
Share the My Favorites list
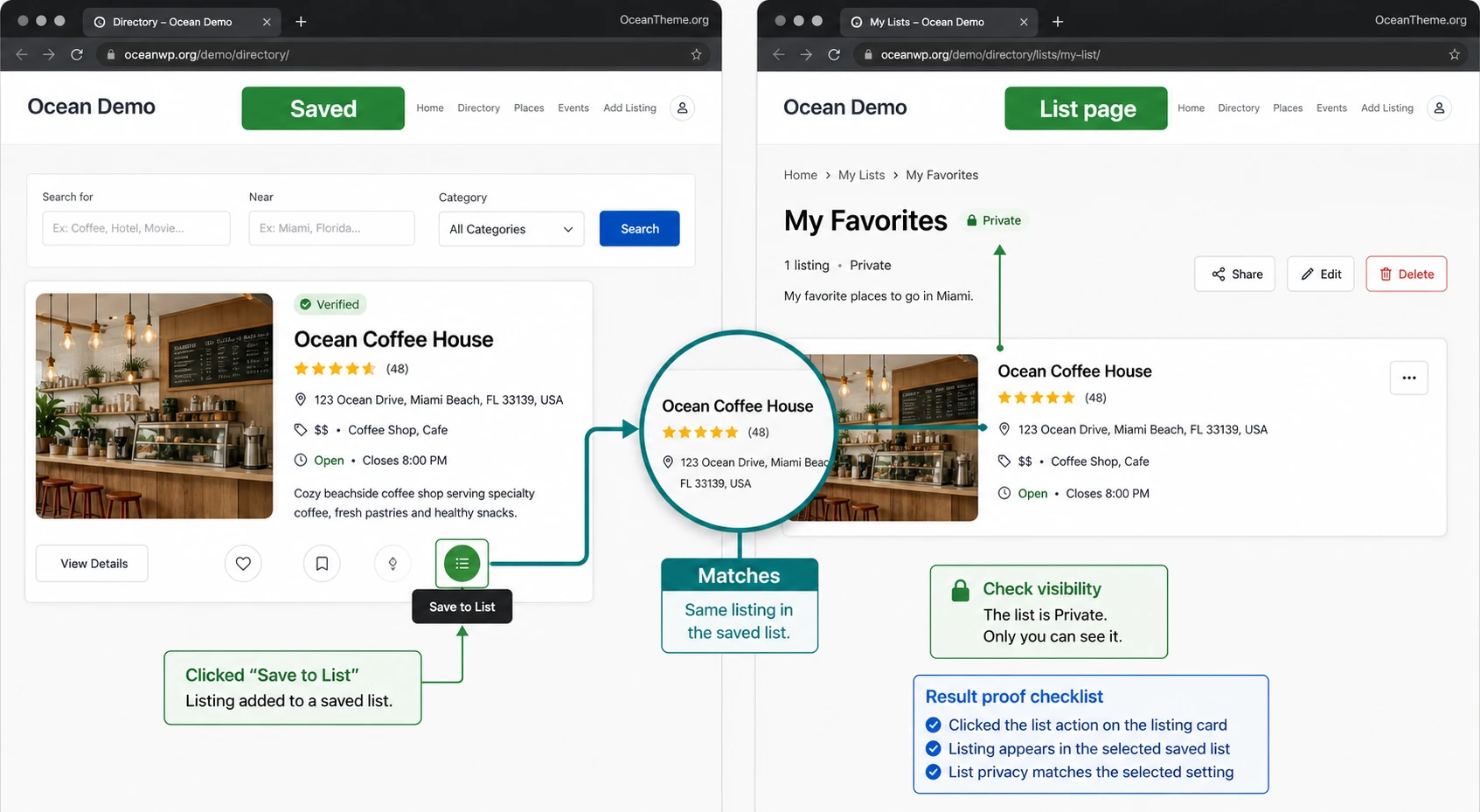pos(1235,274)
